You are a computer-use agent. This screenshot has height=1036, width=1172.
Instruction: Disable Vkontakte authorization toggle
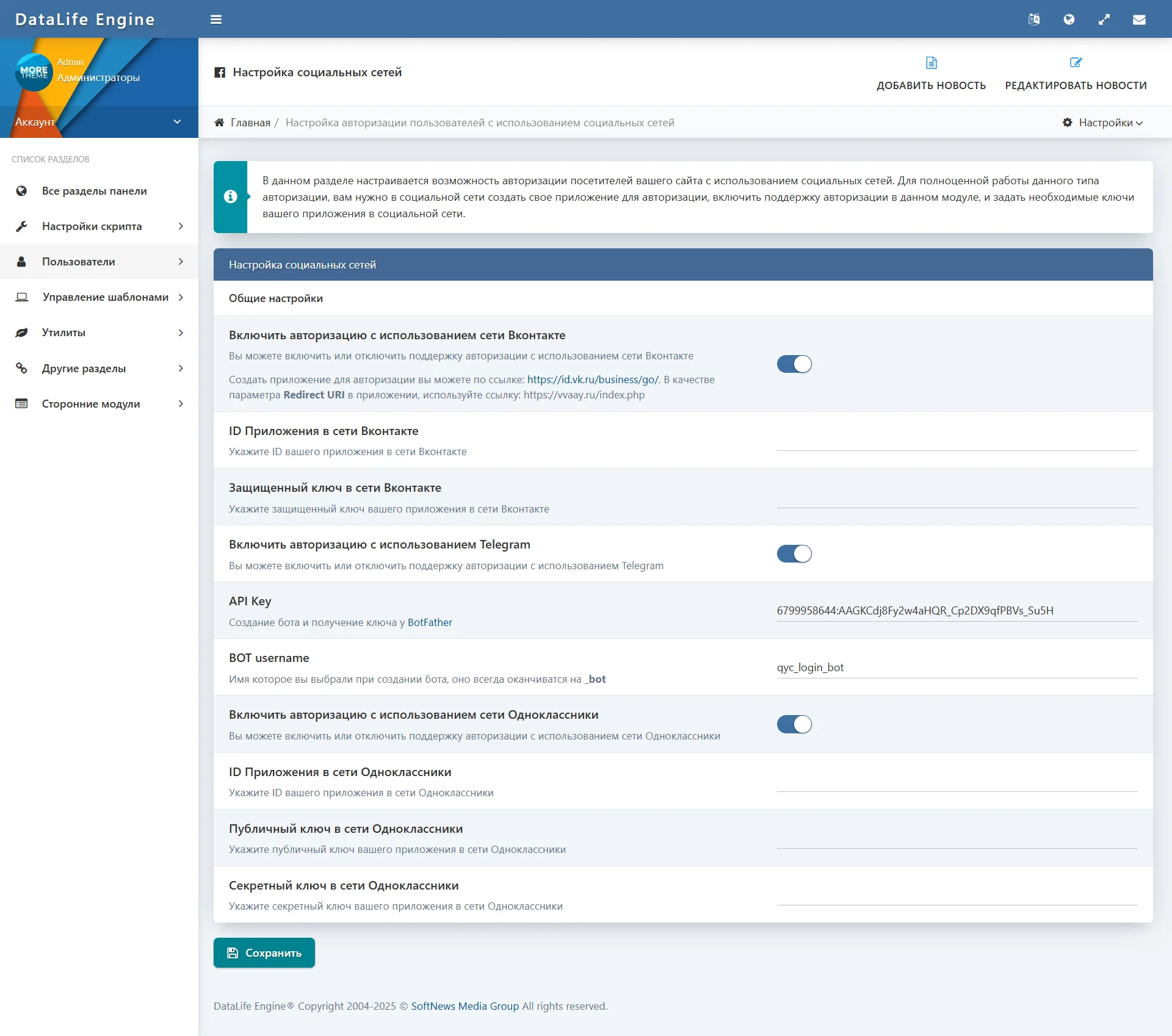click(x=794, y=364)
